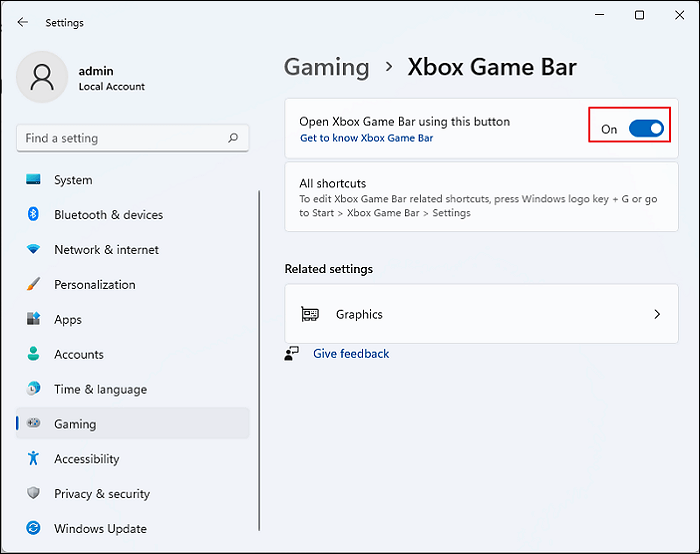
Task: Click the Give feedback link
Action: click(x=351, y=354)
